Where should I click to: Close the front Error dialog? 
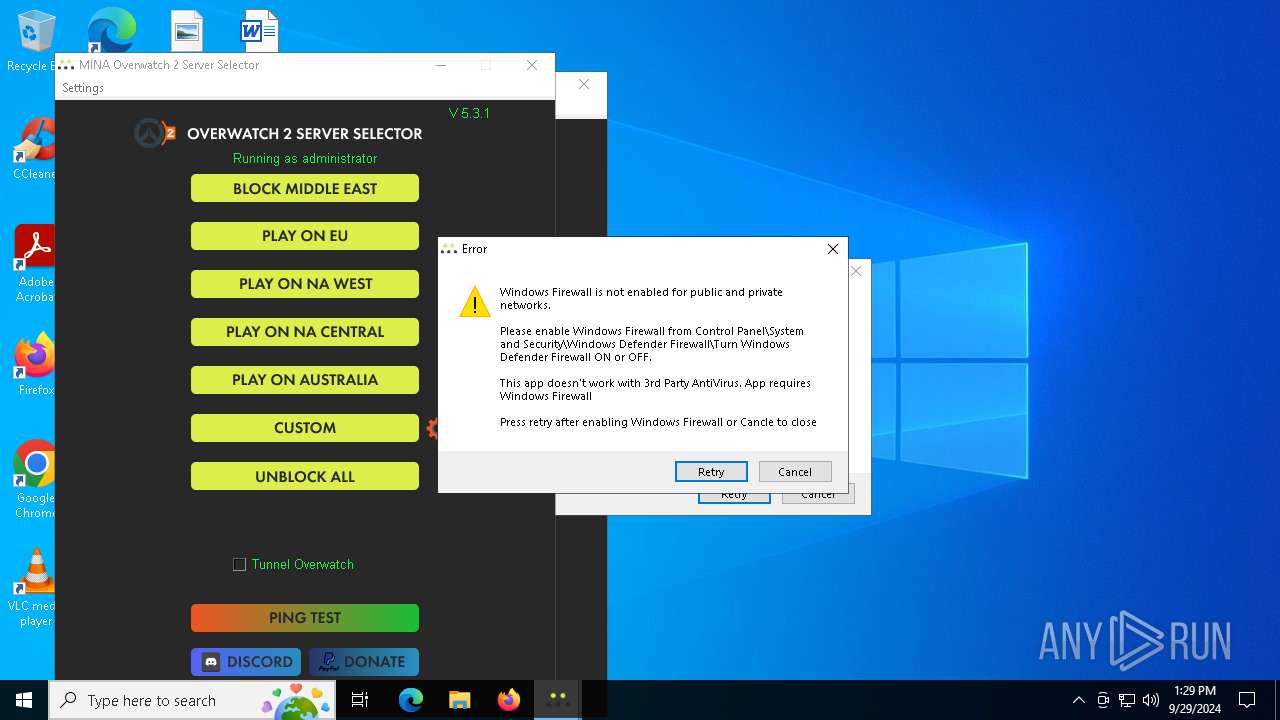[832, 249]
